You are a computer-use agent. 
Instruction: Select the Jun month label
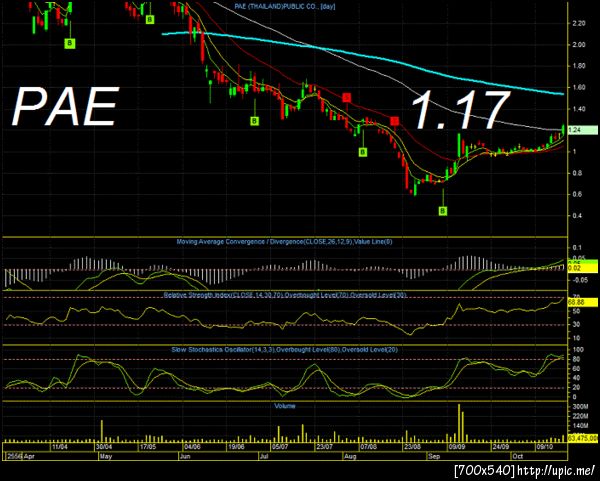pos(184,456)
